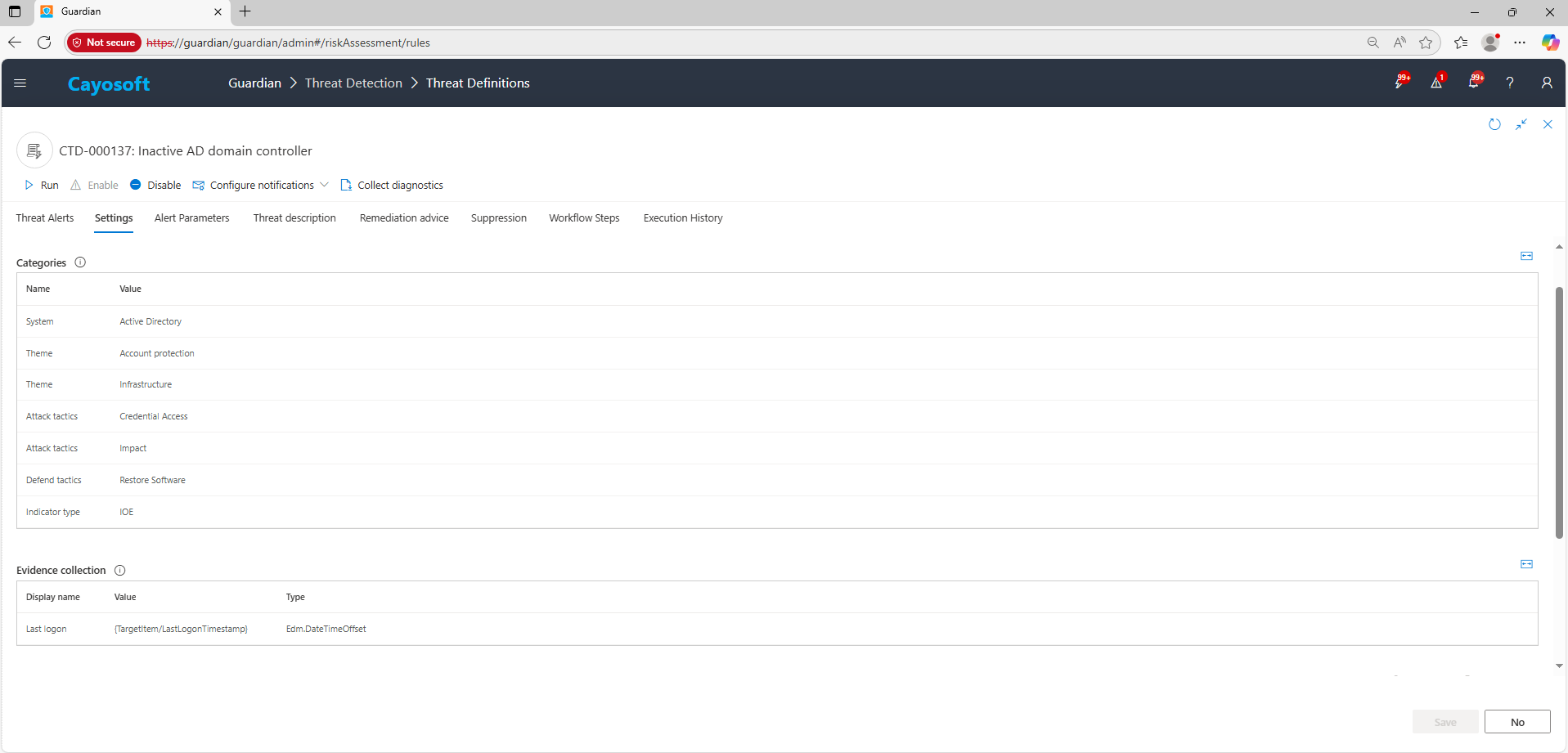This screenshot has height=753, width=1568.
Task: Expand the Configure notifications dropdown
Action: tap(325, 186)
